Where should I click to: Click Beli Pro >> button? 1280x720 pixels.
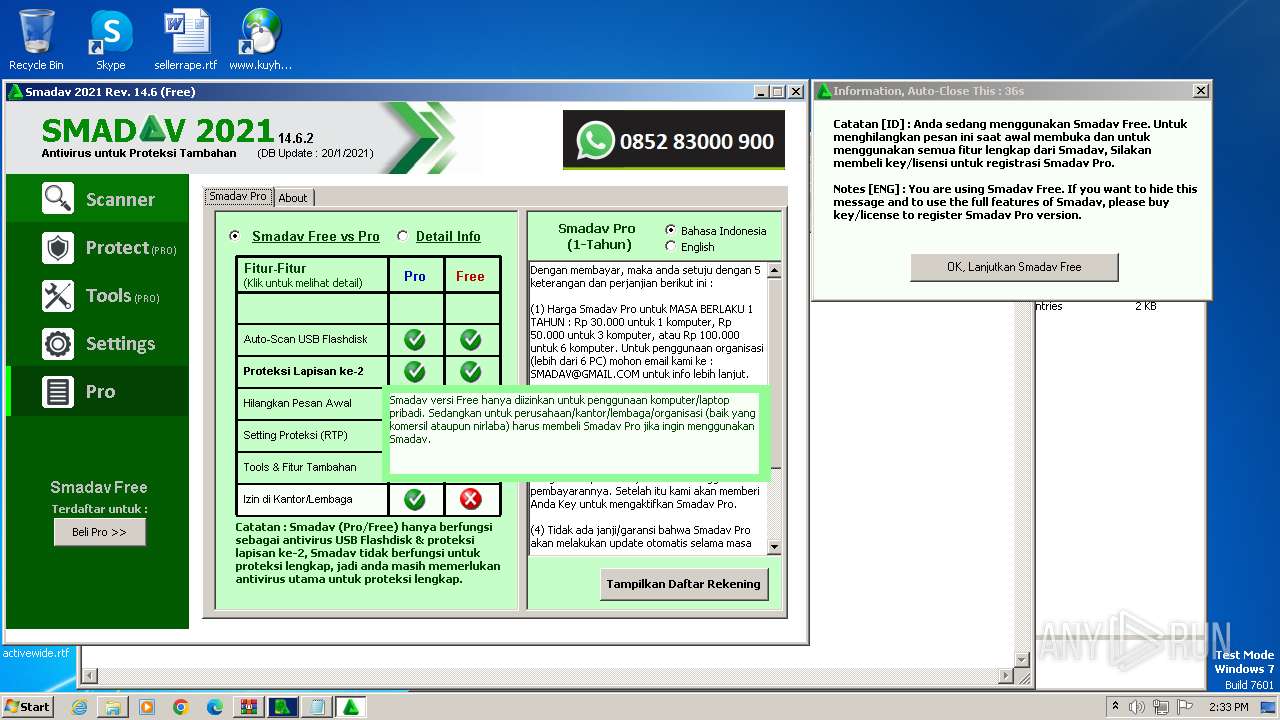click(x=99, y=532)
